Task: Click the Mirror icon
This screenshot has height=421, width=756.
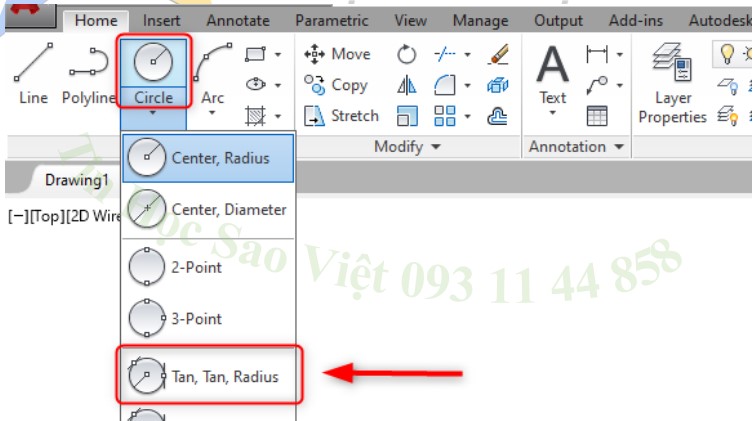Action: (x=406, y=85)
